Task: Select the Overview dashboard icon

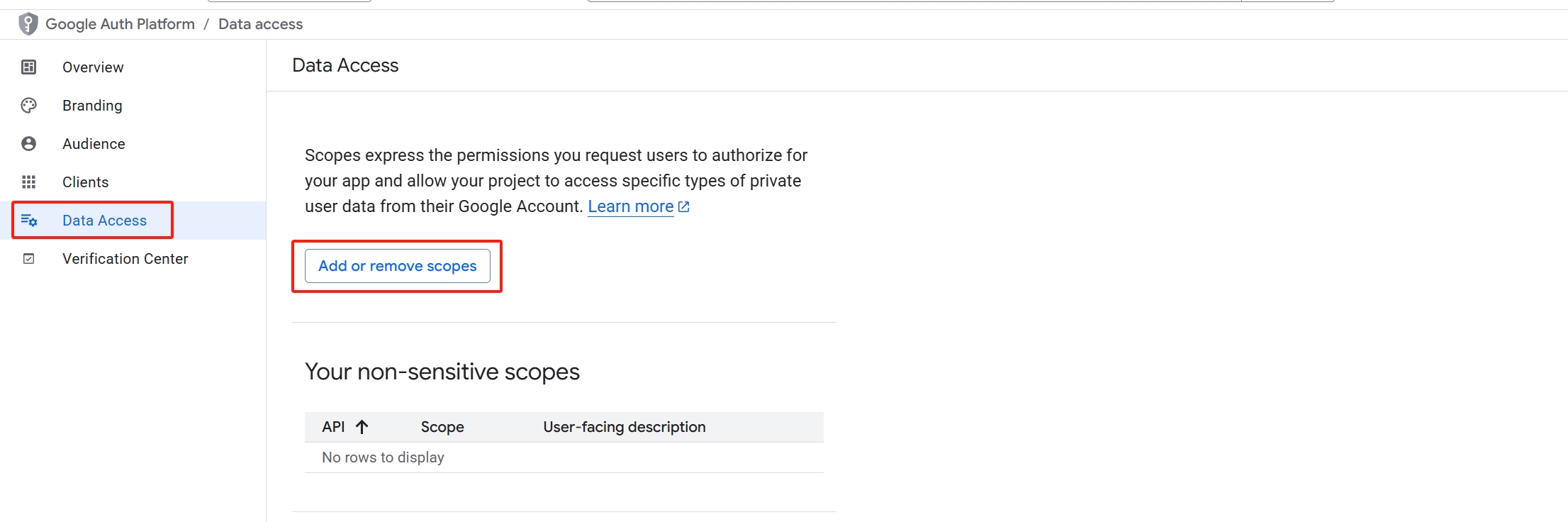Action: click(28, 67)
